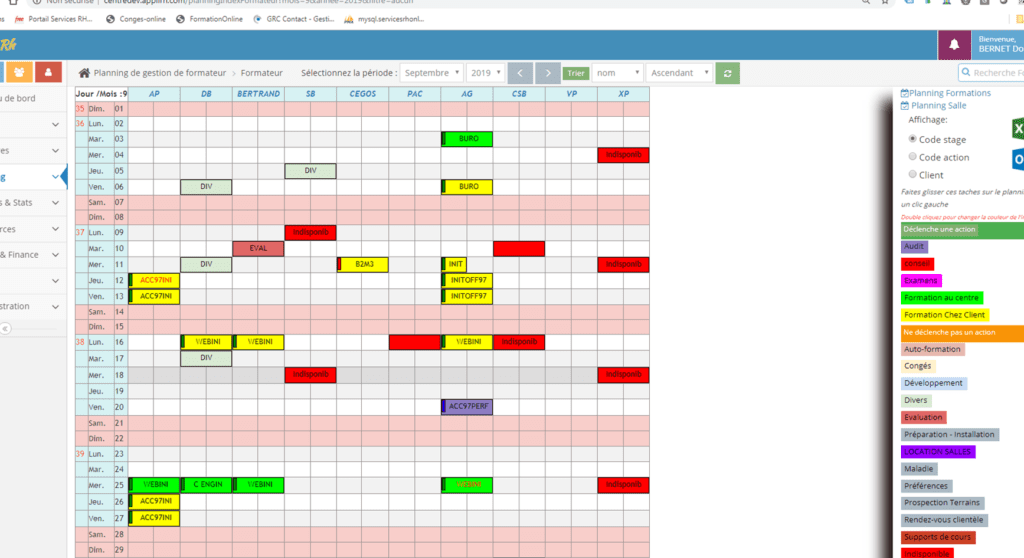Go to next month with right arrow
Image resolution: width=1024 pixels, height=558 pixels.
(547, 73)
